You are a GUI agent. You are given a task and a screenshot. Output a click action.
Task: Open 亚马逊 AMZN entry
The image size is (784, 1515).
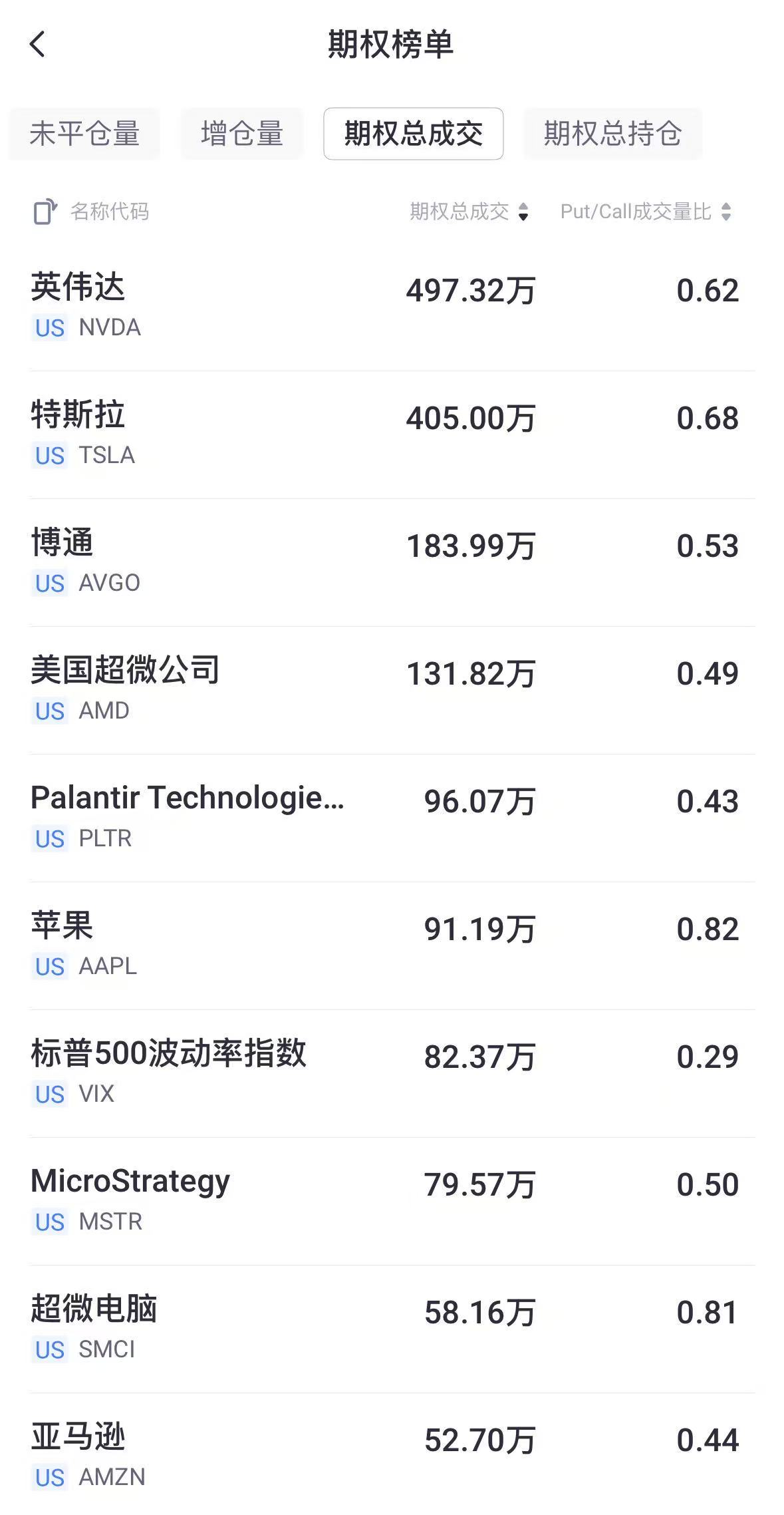pos(392,1455)
